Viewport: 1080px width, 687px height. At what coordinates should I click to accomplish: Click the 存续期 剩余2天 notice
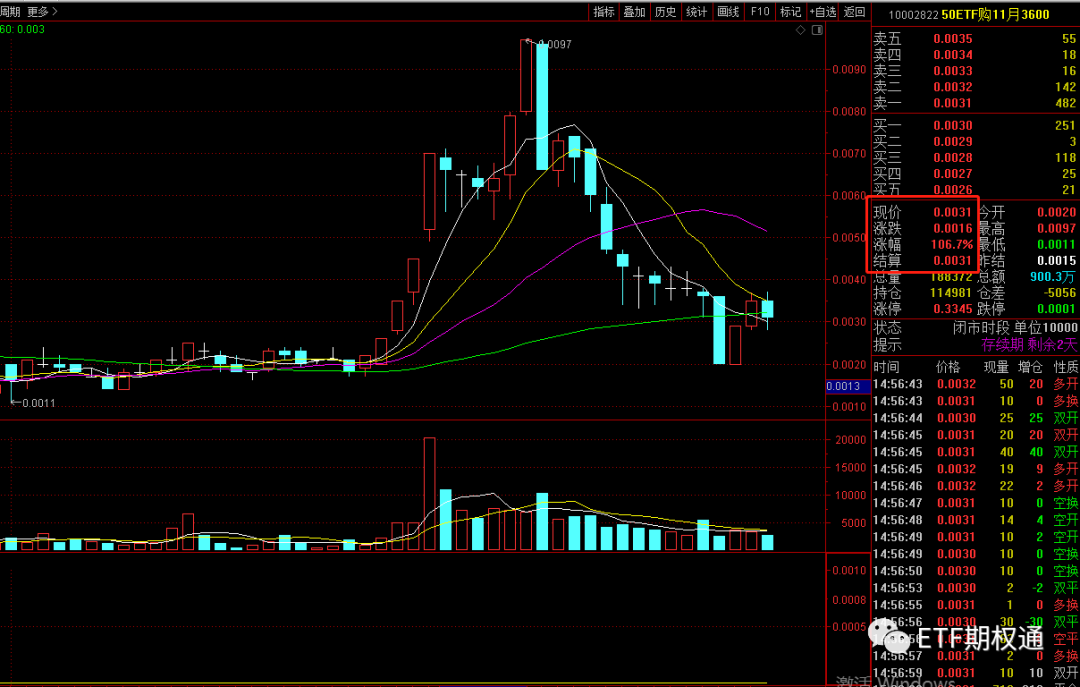(1029, 345)
